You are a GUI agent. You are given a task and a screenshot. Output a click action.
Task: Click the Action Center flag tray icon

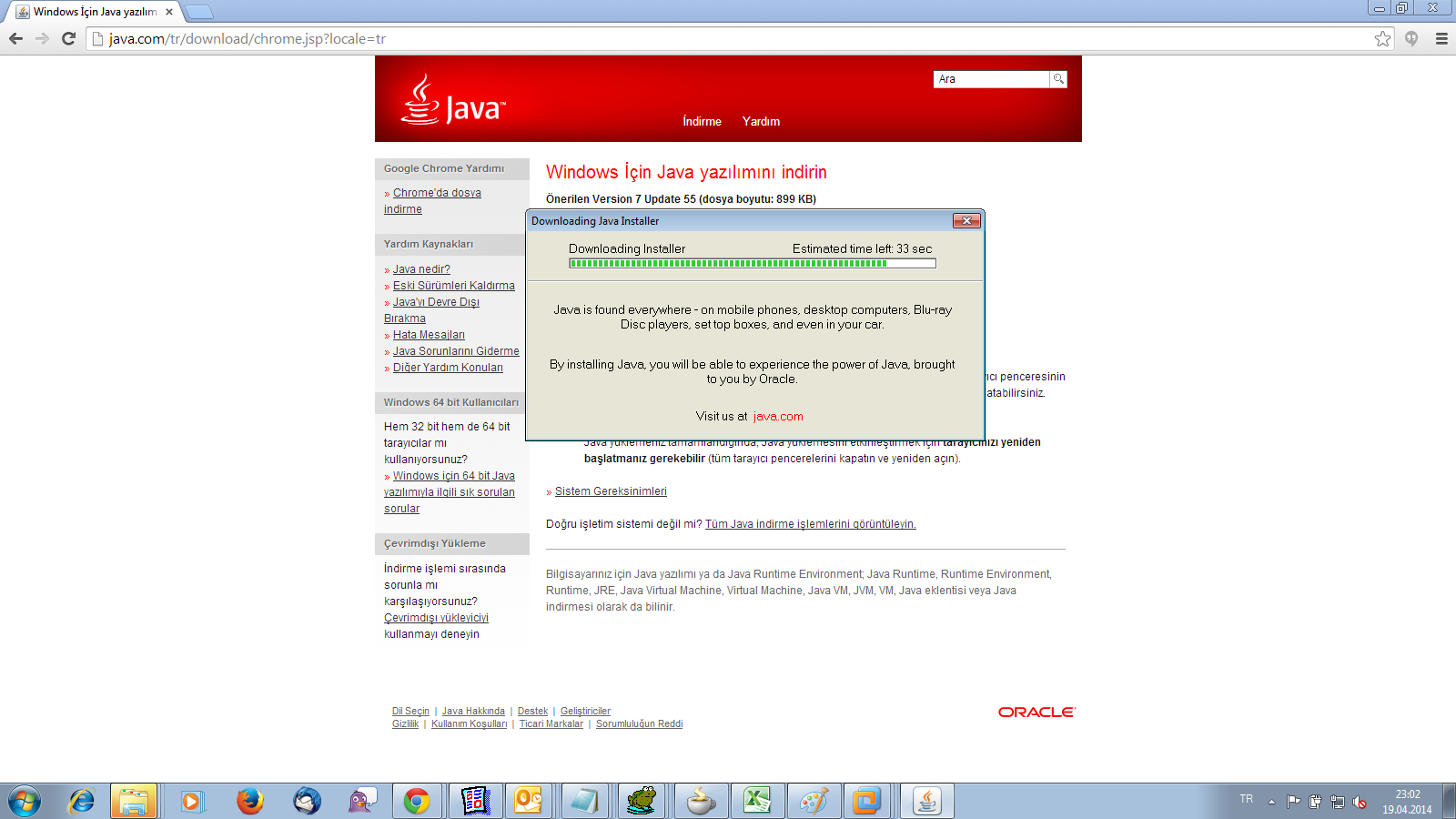point(1293,802)
